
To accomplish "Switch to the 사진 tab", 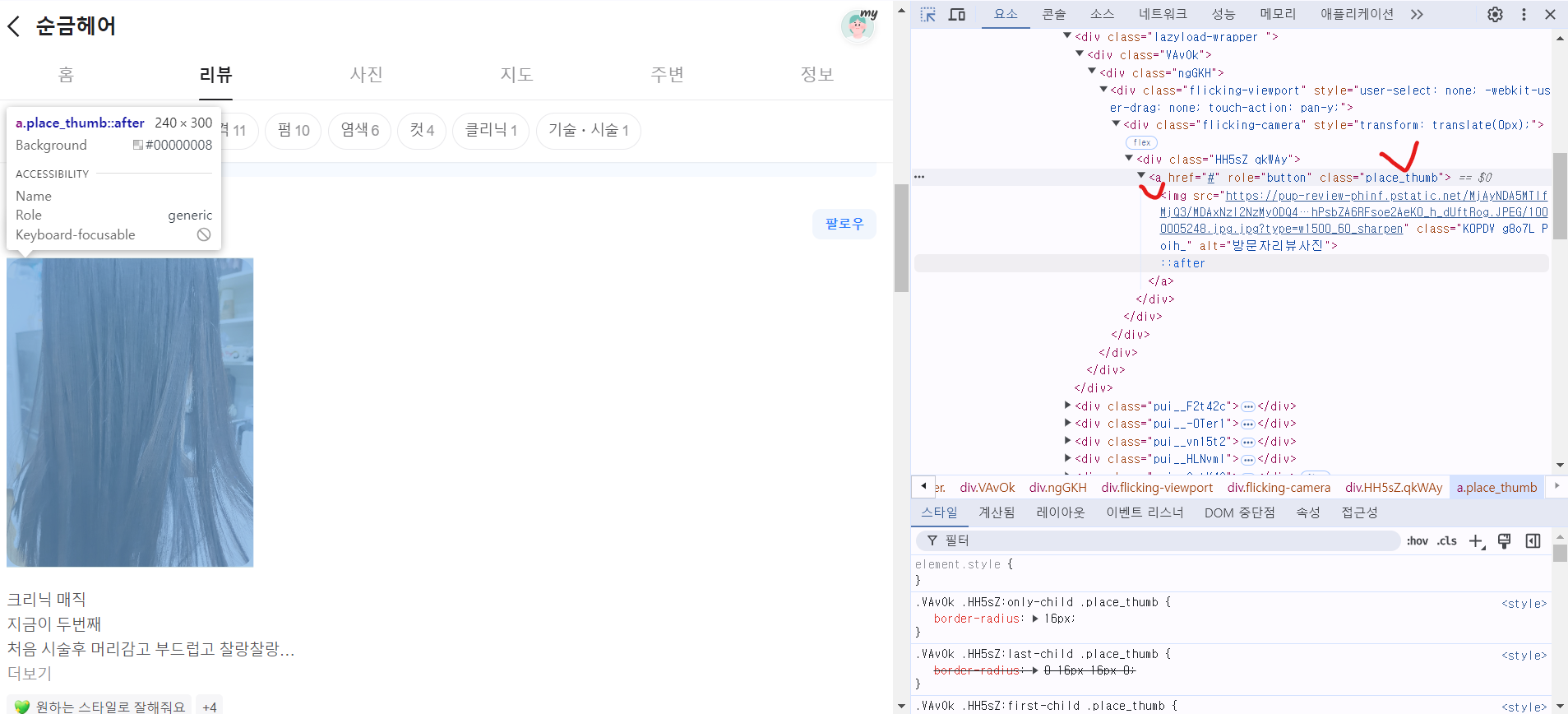I will 367,75.
